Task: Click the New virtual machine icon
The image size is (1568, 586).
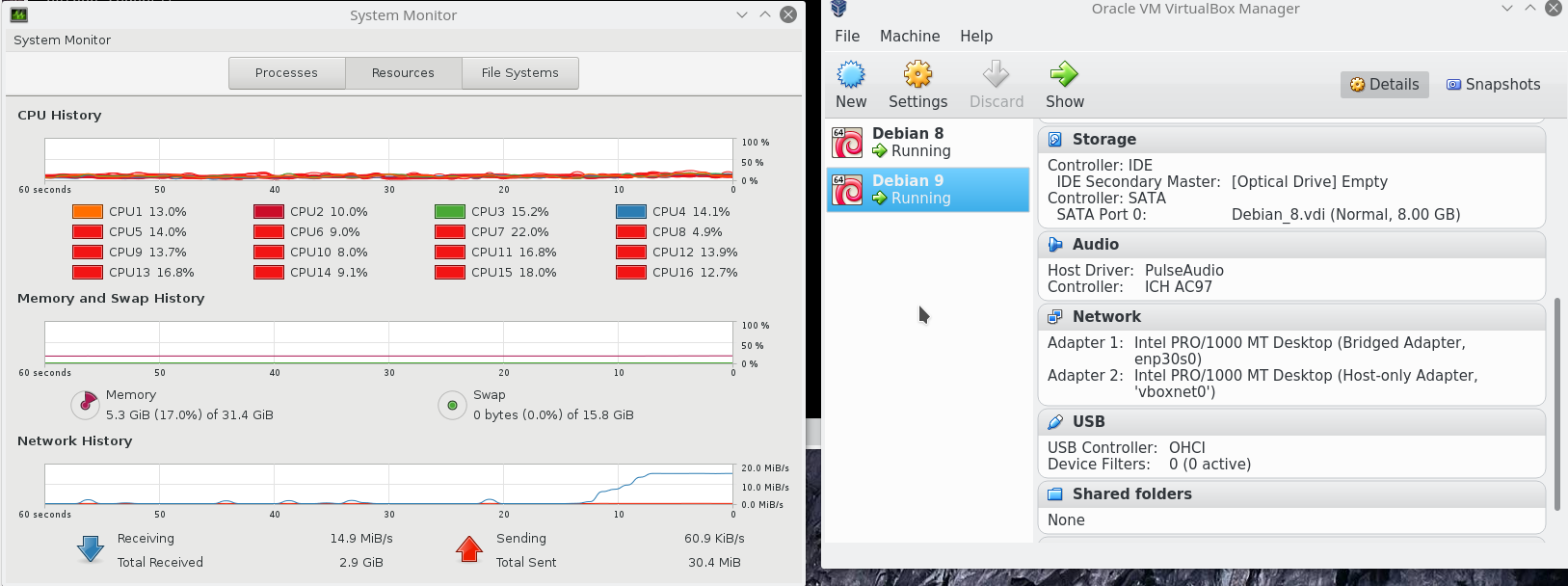Action: [851, 74]
